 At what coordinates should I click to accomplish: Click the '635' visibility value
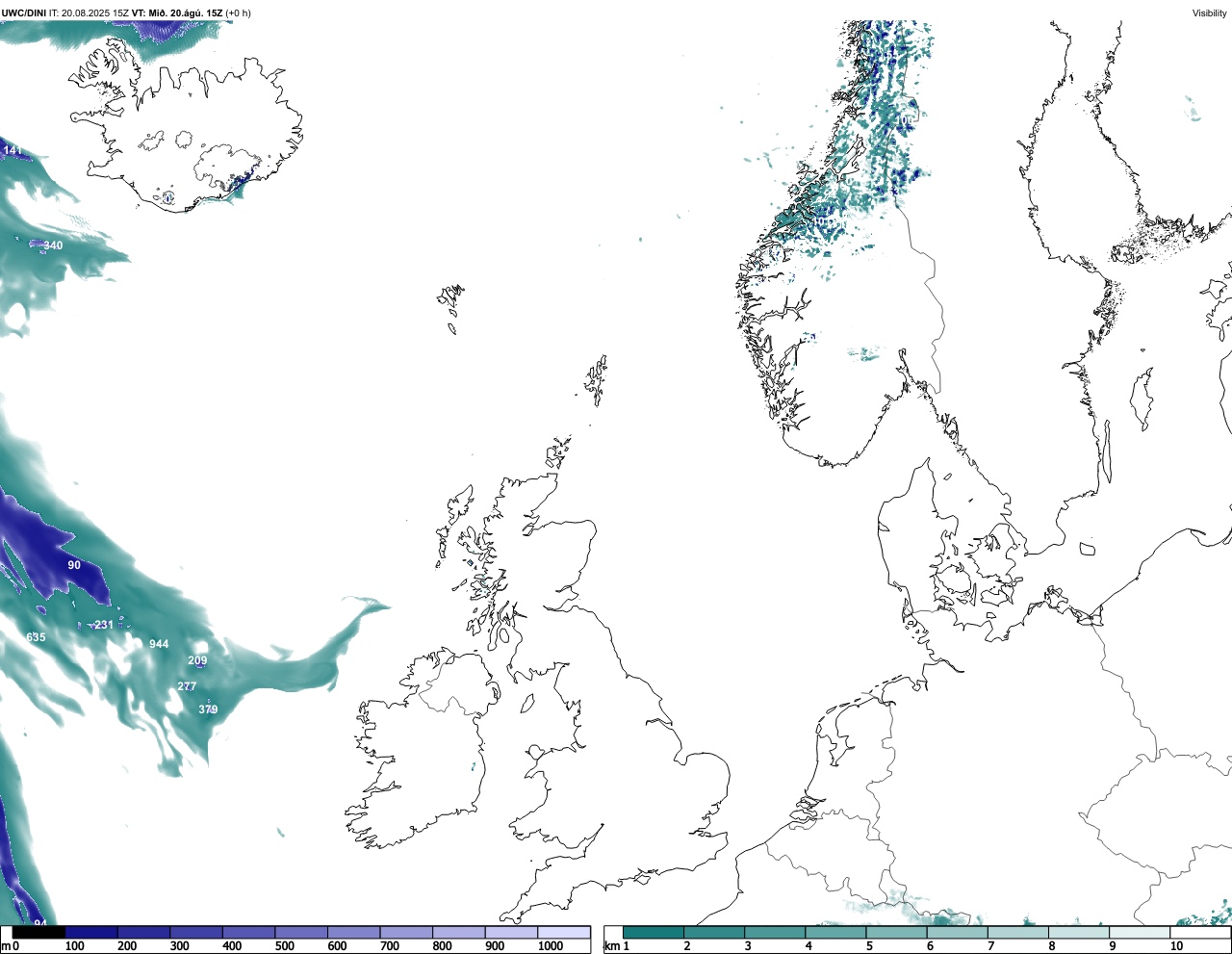click(36, 637)
